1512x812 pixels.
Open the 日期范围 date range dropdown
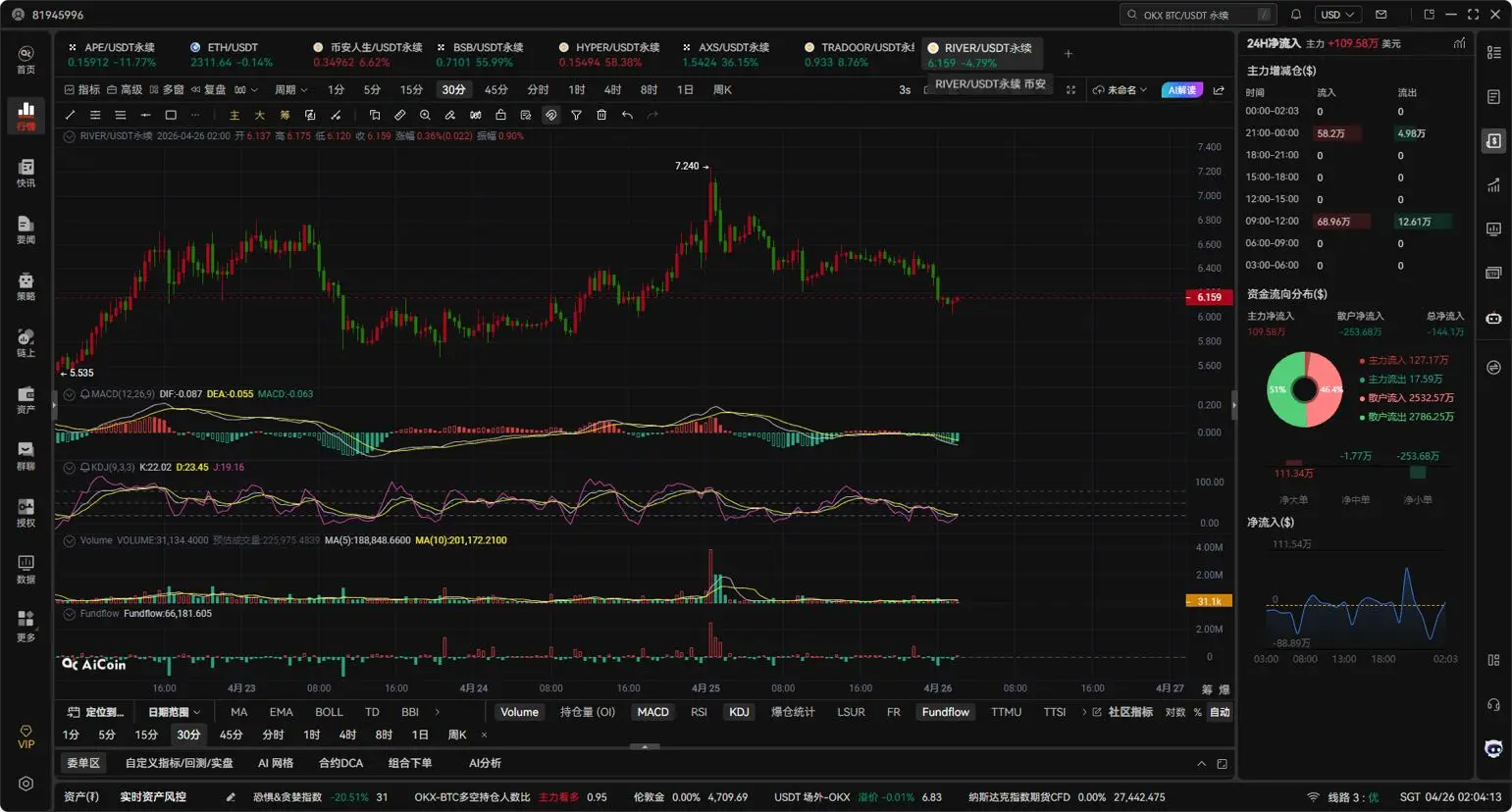[174, 712]
